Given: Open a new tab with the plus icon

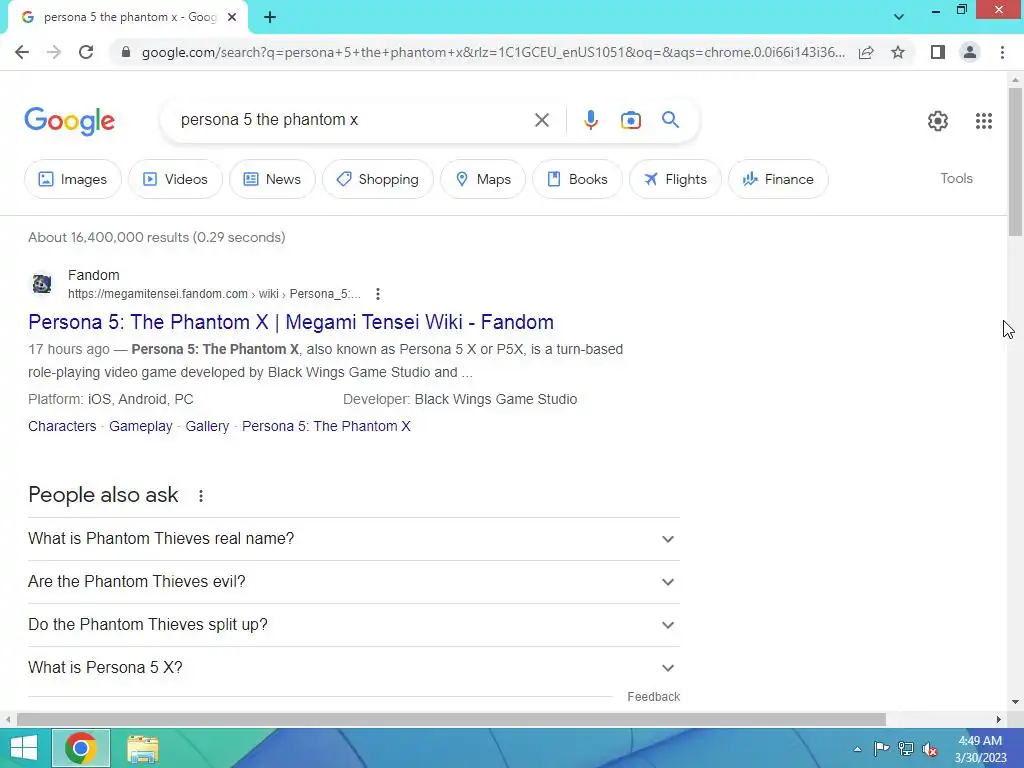Looking at the screenshot, I should click(x=270, y=18).
